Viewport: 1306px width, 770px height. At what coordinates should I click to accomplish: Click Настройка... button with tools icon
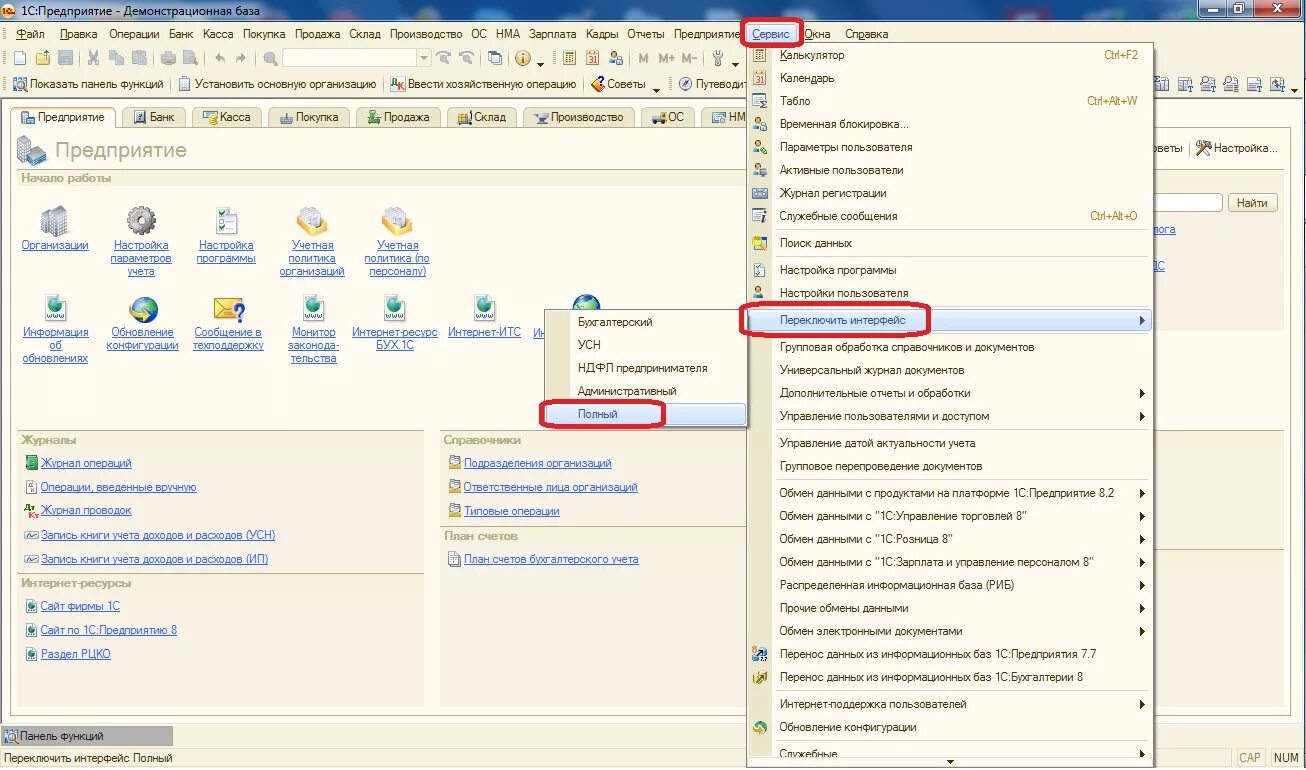tap(1236, 148)
